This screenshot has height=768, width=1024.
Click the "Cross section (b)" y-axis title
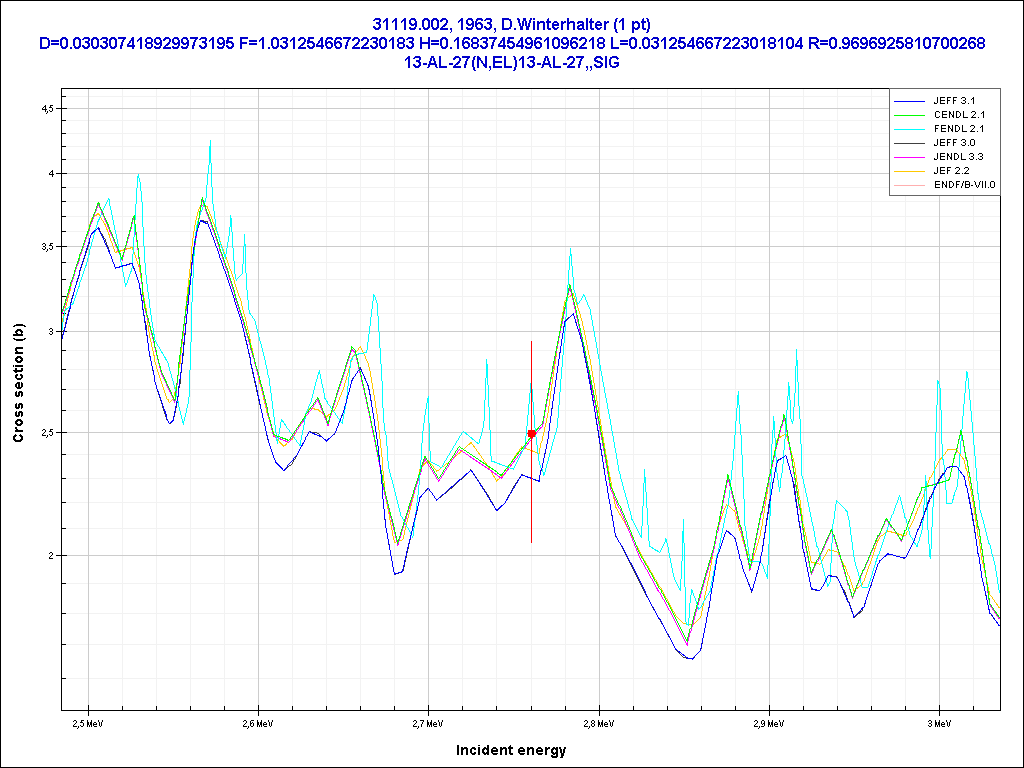[x=18, y=383]
